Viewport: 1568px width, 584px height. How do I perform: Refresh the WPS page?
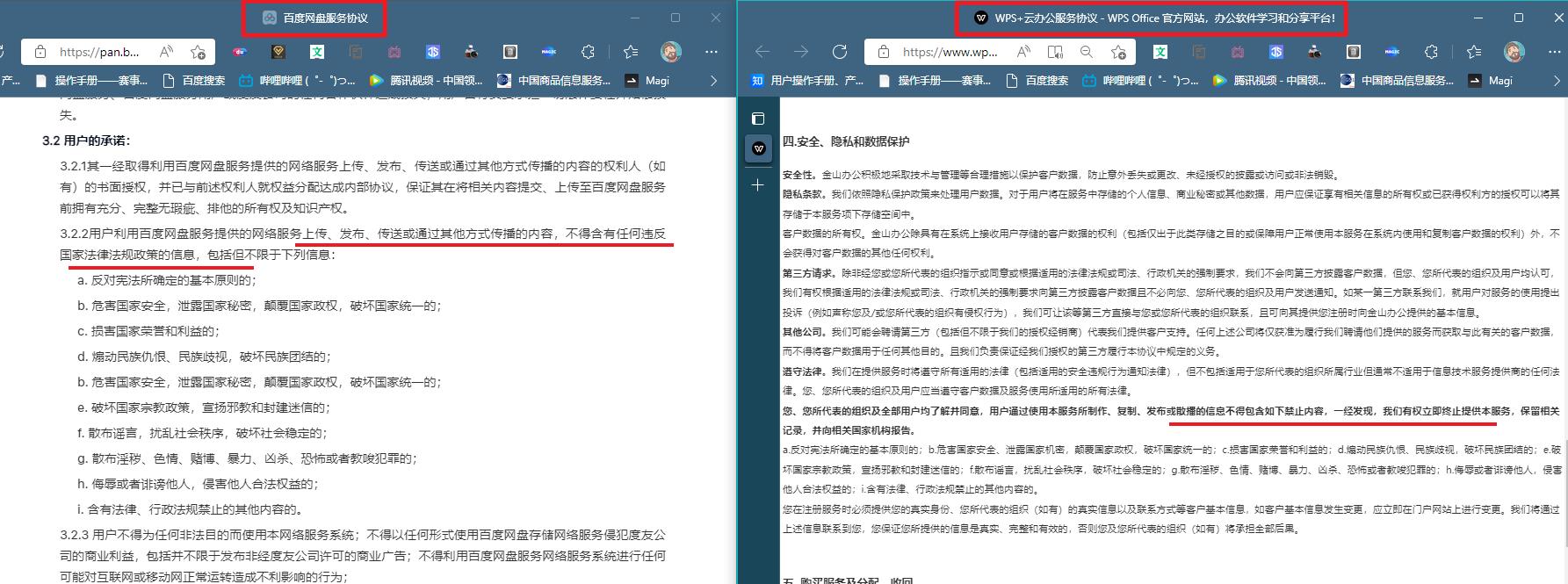click(840, 52)
